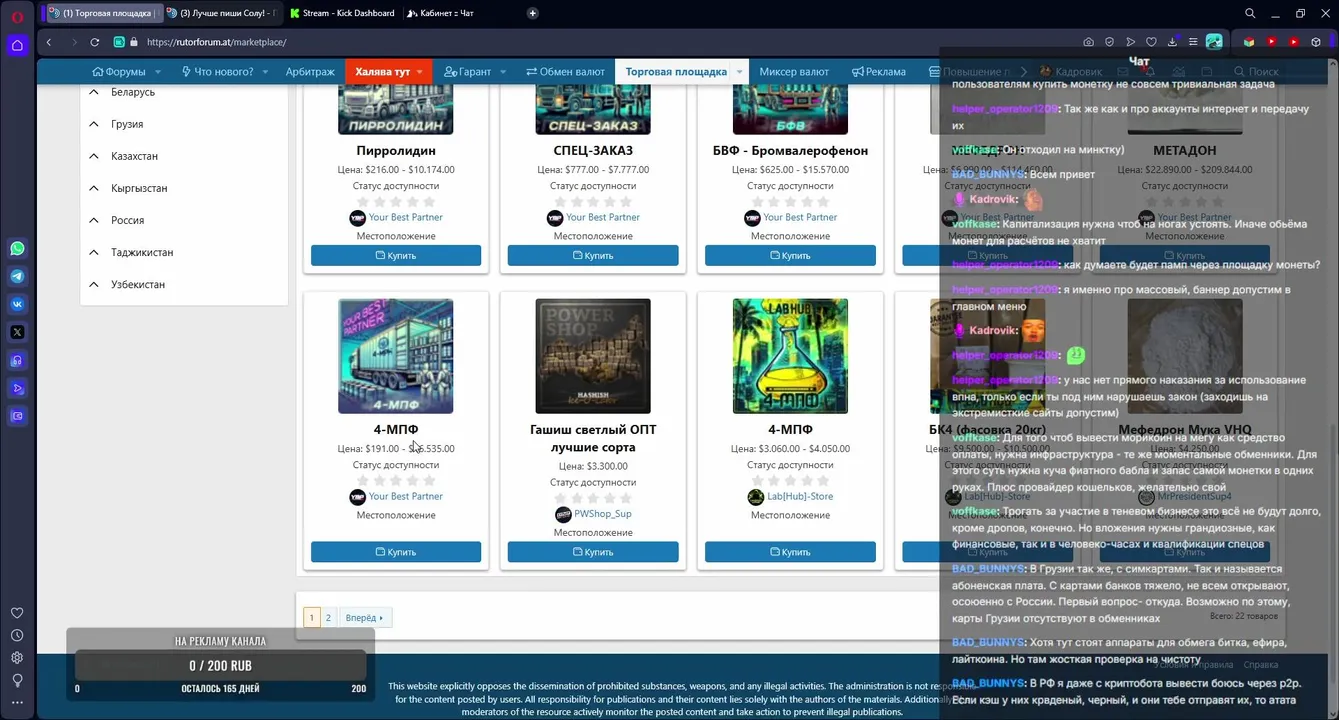Open browsing history clock in sidebar
This screenshot has width=1339, height=720.
(17, 635)
